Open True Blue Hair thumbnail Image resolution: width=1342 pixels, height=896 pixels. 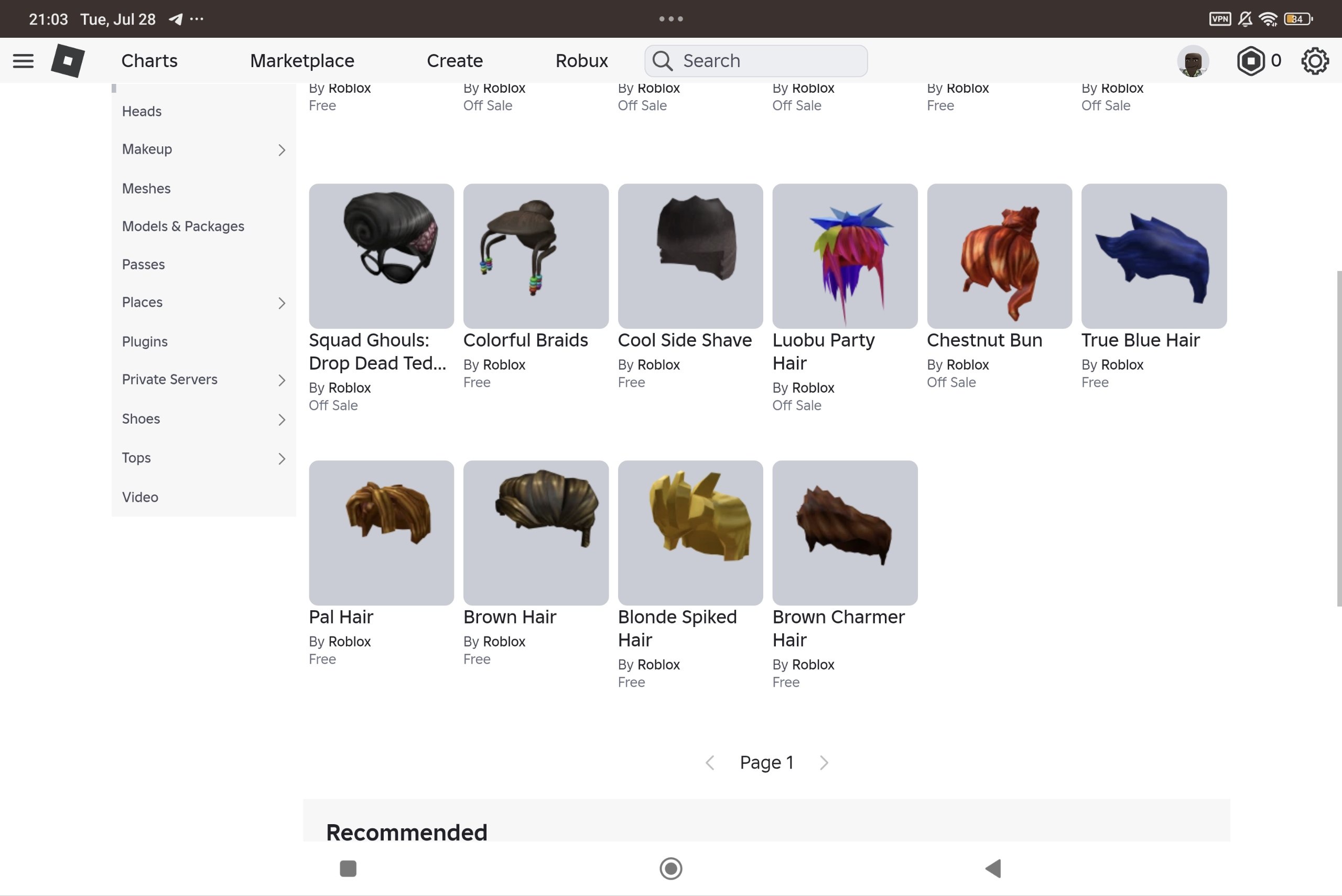[x=1154, y=256]
